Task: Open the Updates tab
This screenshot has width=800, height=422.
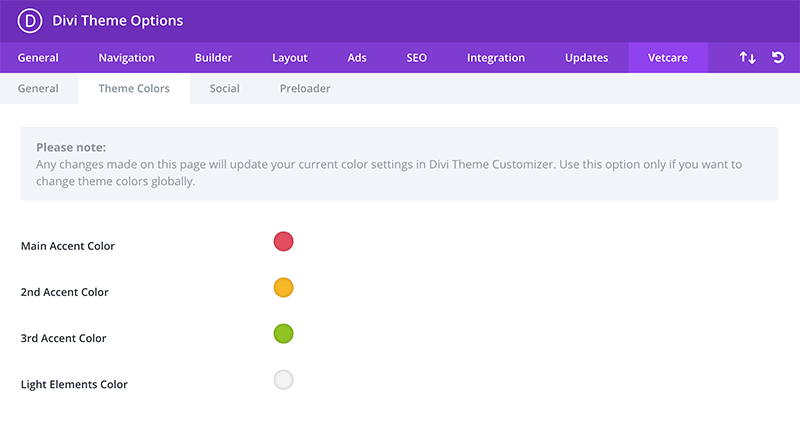Action: coord(586,58)
